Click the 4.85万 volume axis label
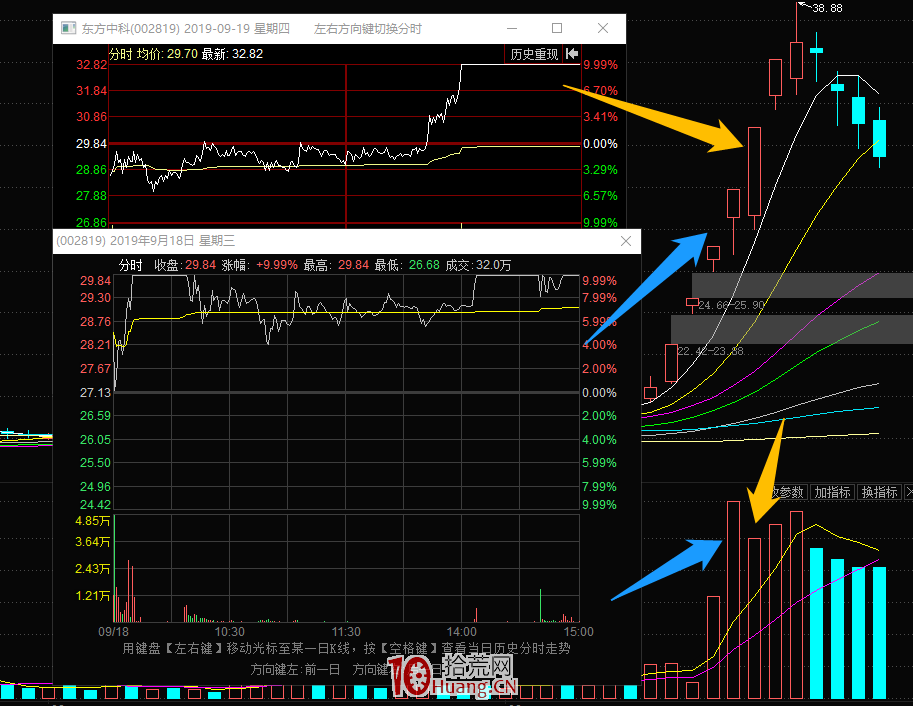913x706 pixels. click(93, 521)
